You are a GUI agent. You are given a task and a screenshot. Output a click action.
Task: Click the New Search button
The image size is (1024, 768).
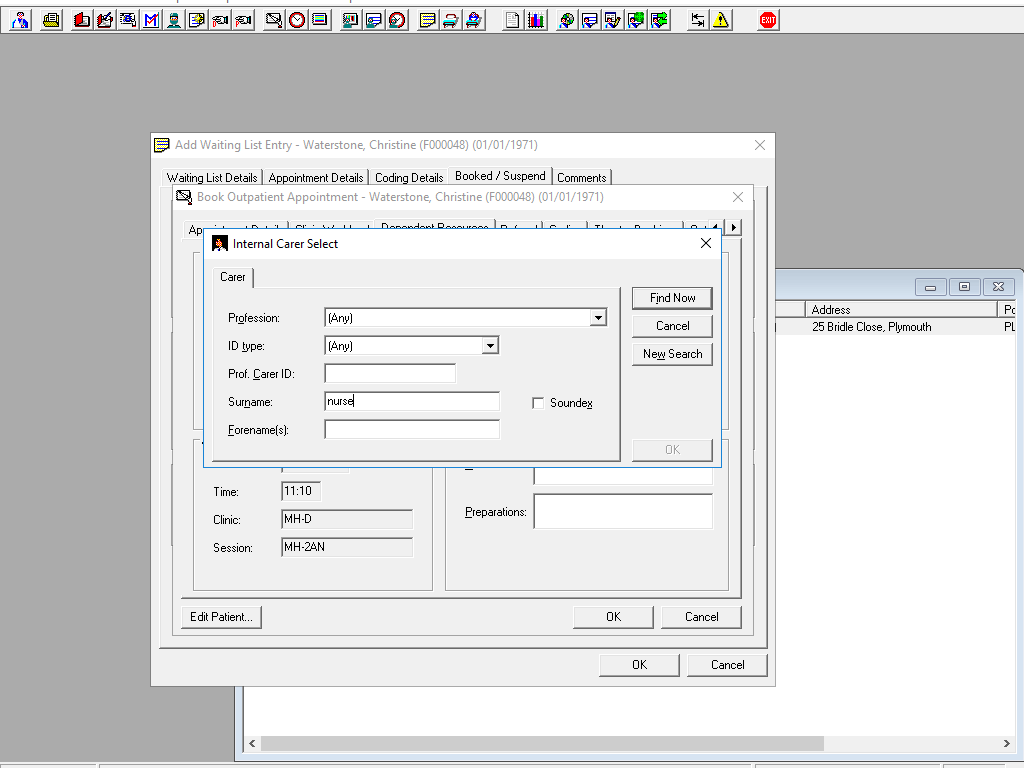672,354
